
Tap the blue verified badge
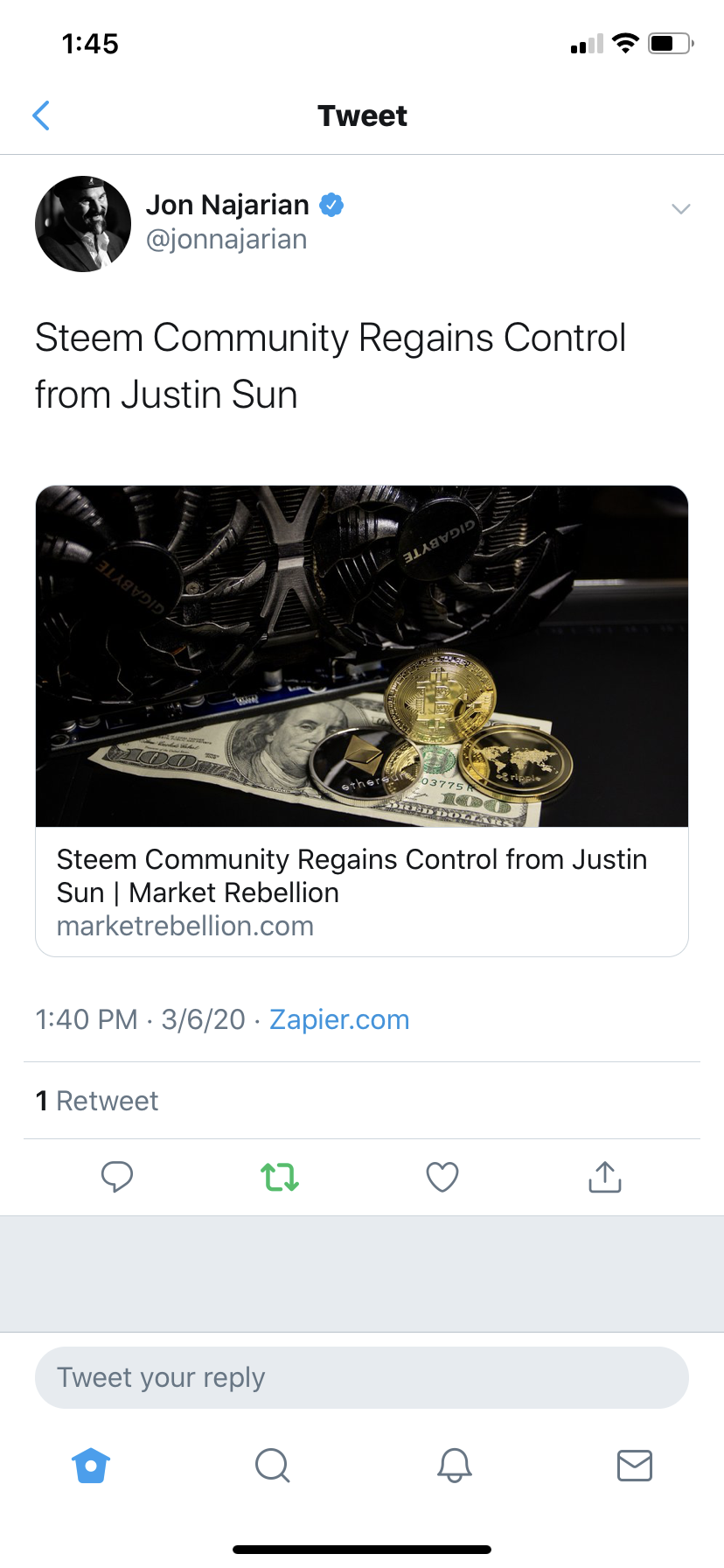(331, 205)
